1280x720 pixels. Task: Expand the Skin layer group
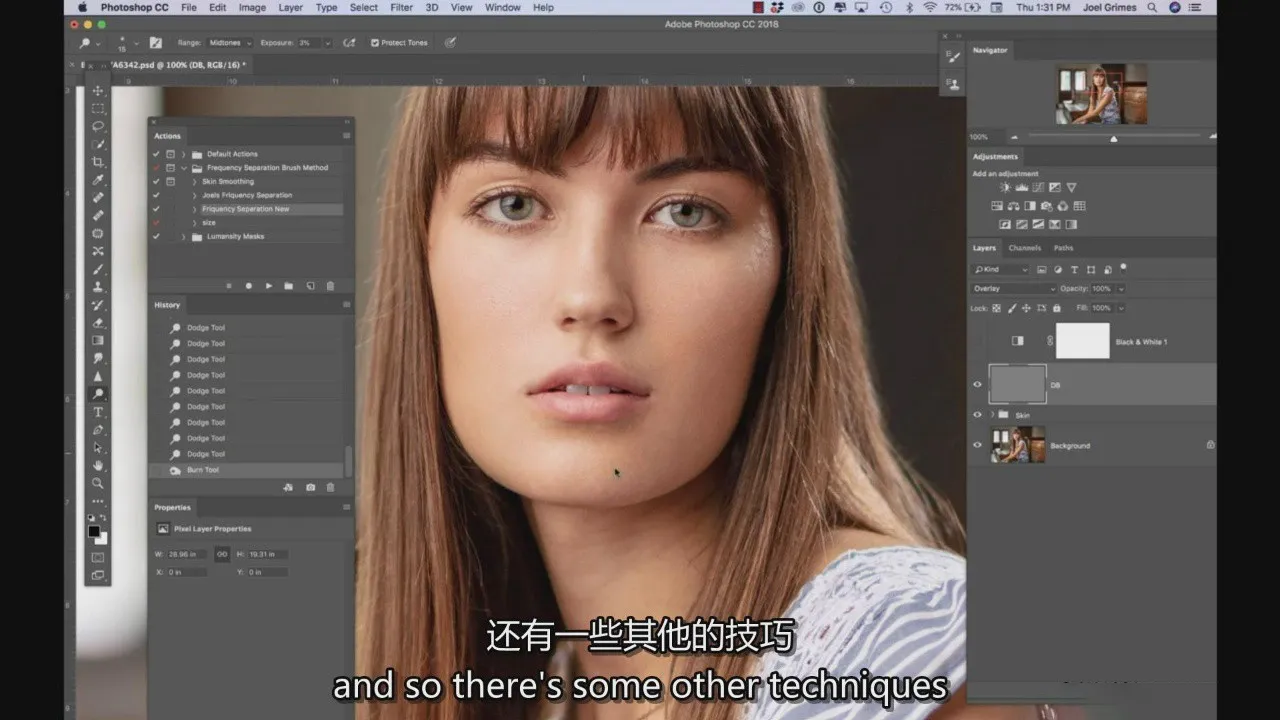(x=992, y=414)
